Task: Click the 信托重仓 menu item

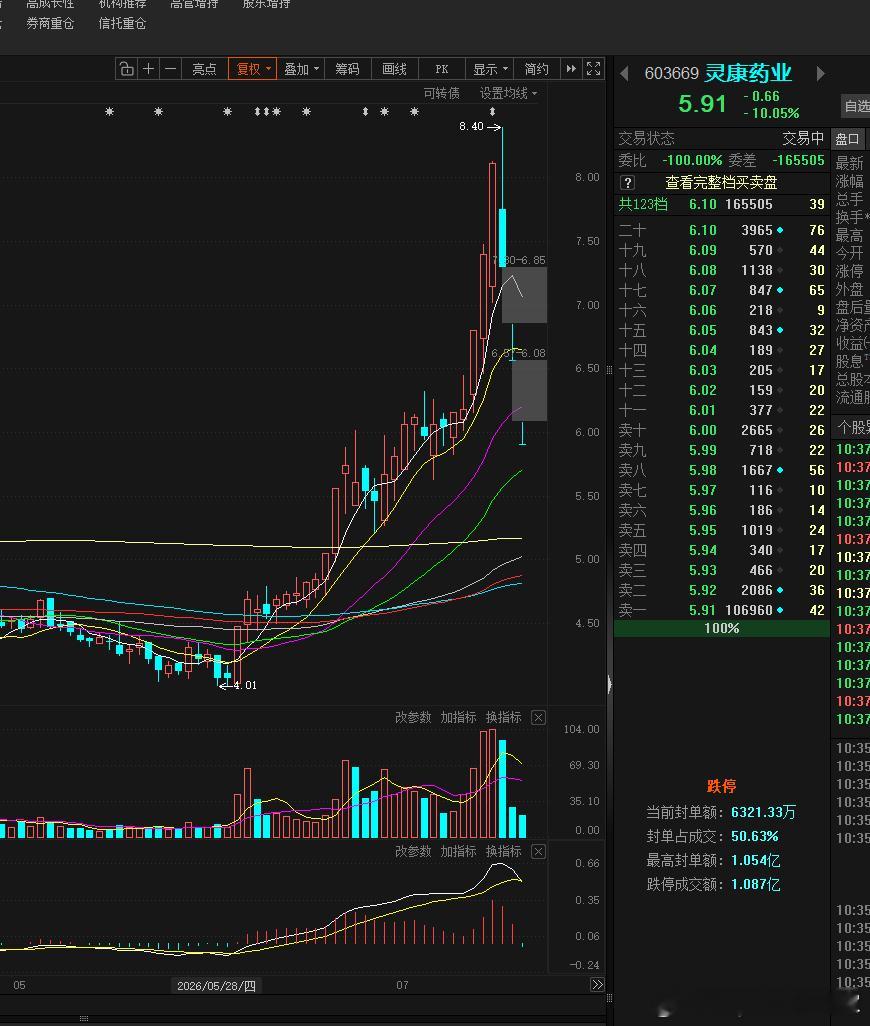Action: [122, 24]
